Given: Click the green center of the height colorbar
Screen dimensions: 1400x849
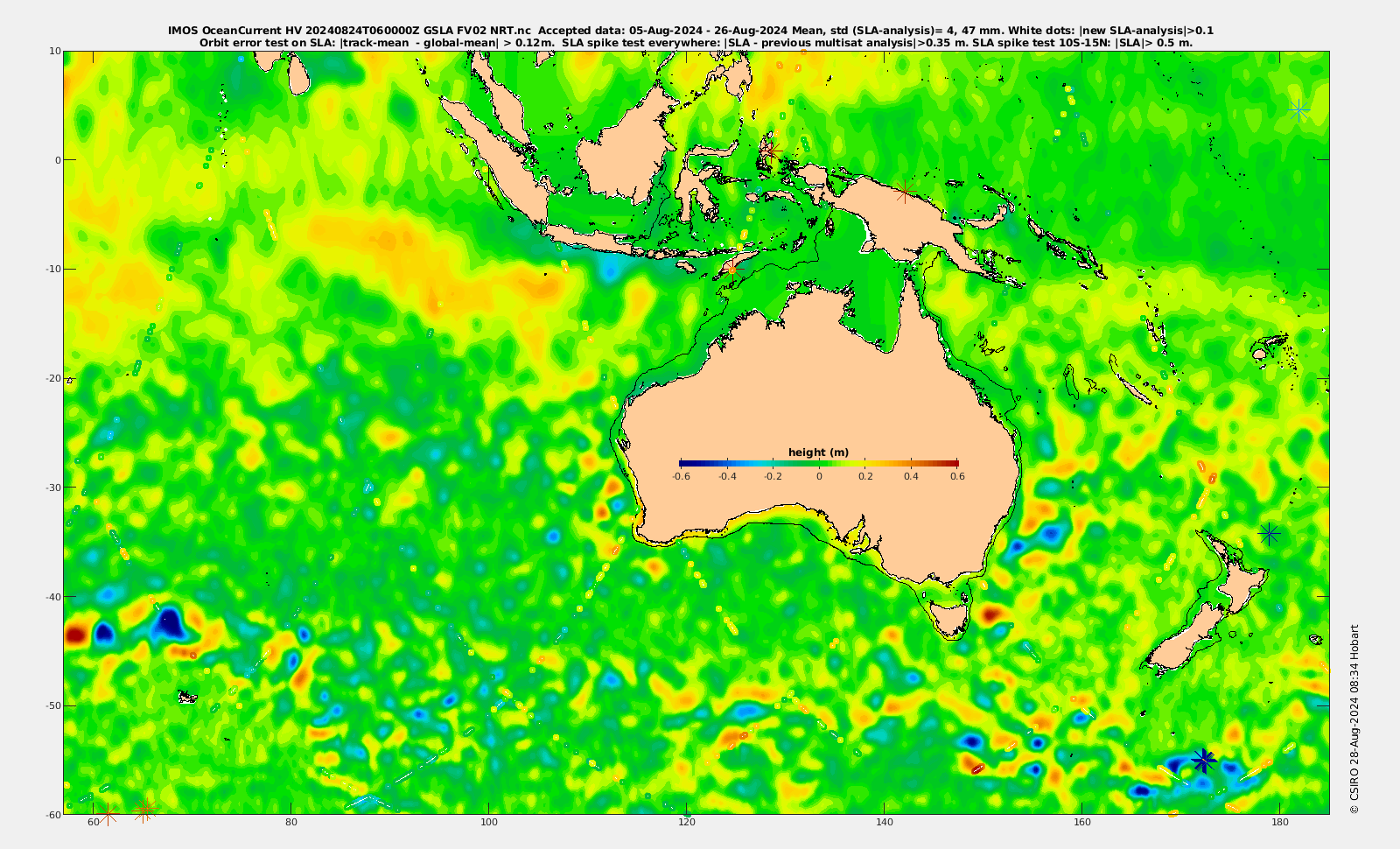Looking at the screenshot, I should 819,463.
